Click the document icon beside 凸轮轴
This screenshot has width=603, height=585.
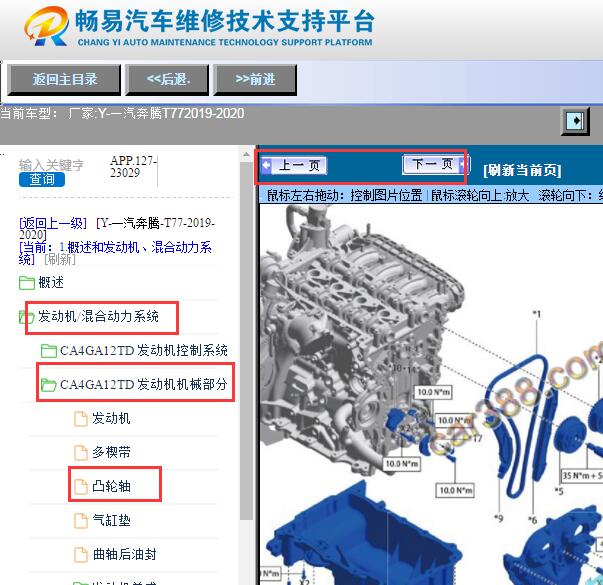tap(81, 487)
